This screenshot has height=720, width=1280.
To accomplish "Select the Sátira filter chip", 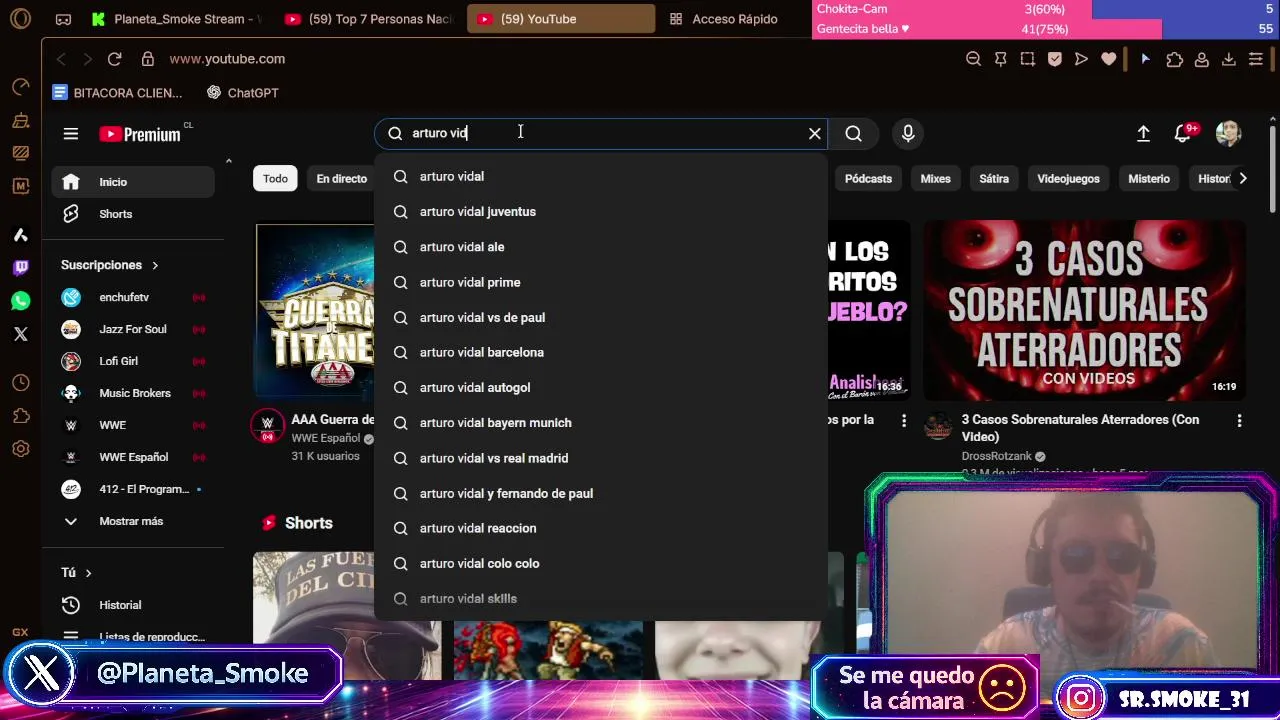I will coord(994,179).
